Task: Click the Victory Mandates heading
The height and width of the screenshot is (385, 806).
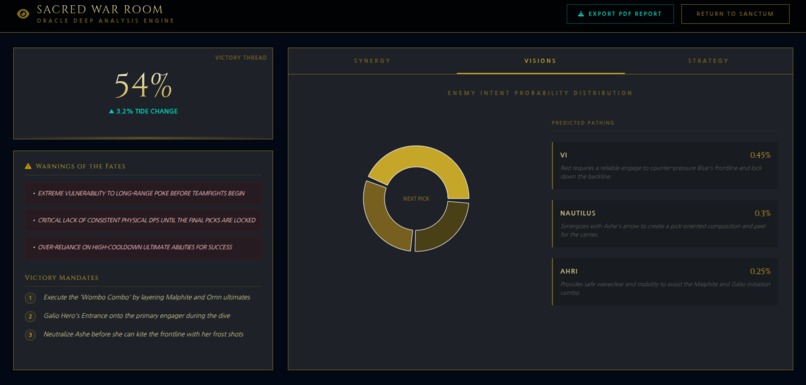Action: (62, 278)
